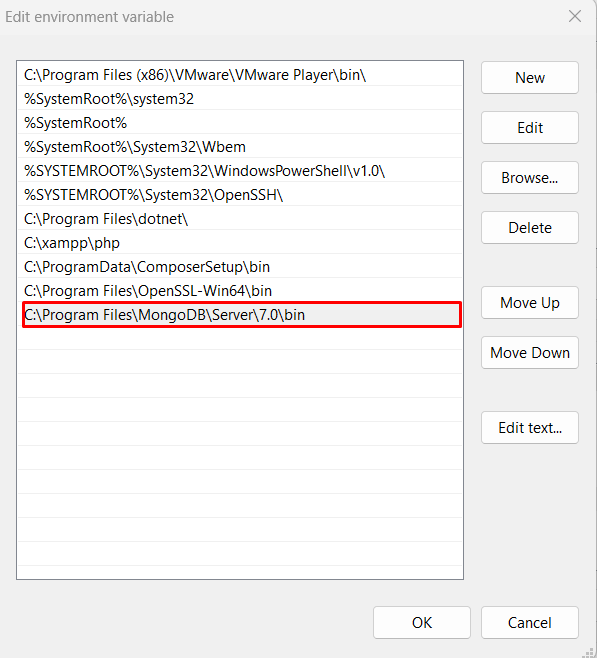Select the %SystemRoot%\system32 entry
Viewport: 597px width, 658px height.
(x=240, y=99)
